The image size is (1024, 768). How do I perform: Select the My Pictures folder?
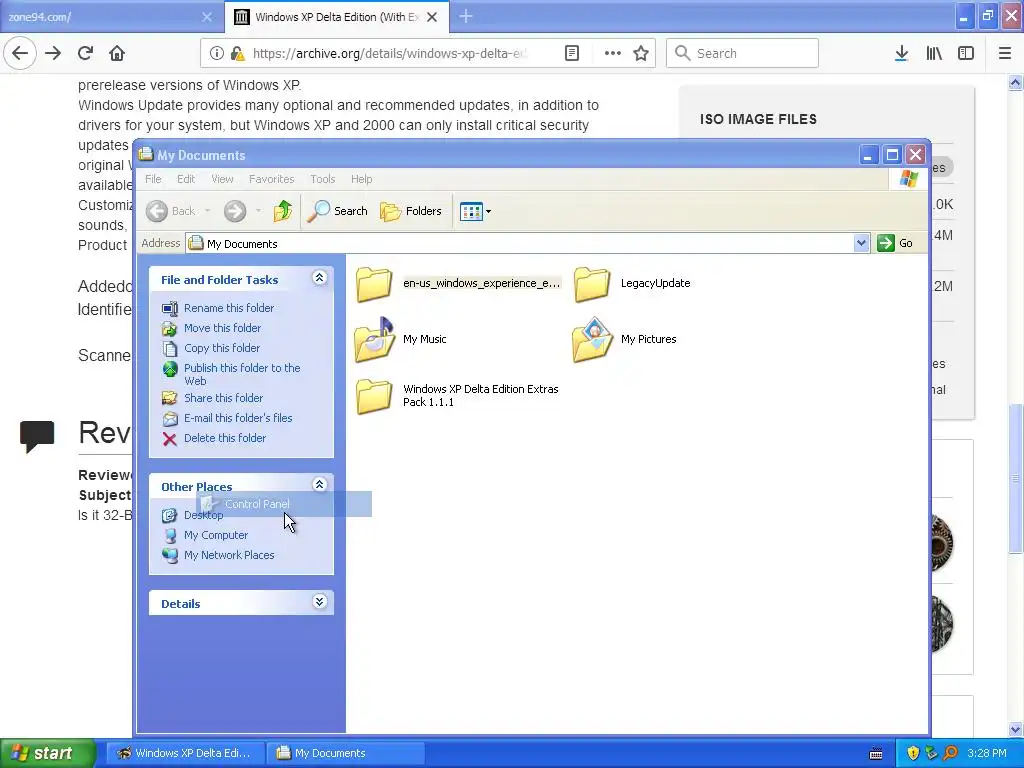point(624,339)
